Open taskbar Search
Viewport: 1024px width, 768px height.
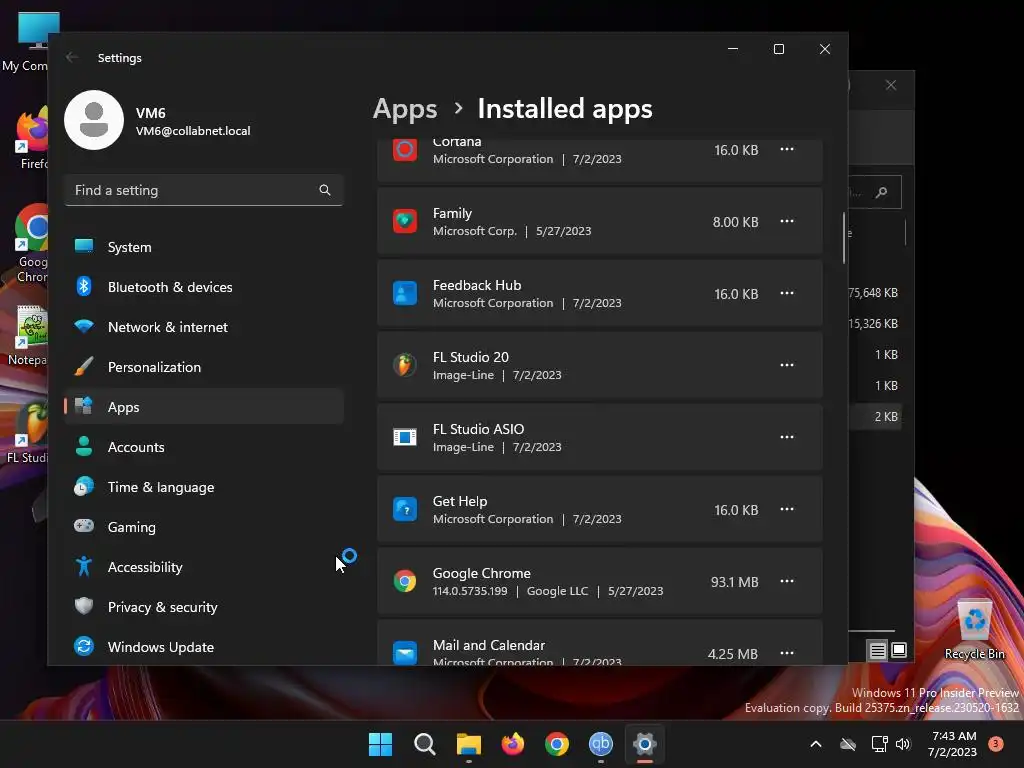click(x=424, y=744)
